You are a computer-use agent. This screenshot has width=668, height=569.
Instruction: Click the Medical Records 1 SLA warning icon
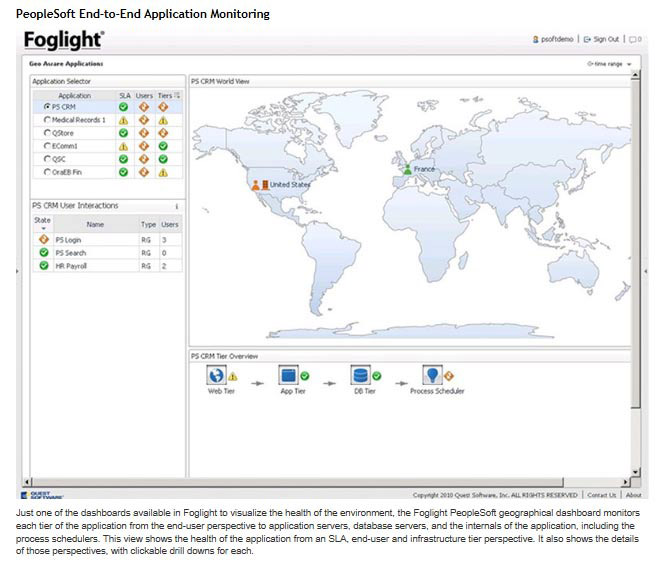[x=124, y=121]
